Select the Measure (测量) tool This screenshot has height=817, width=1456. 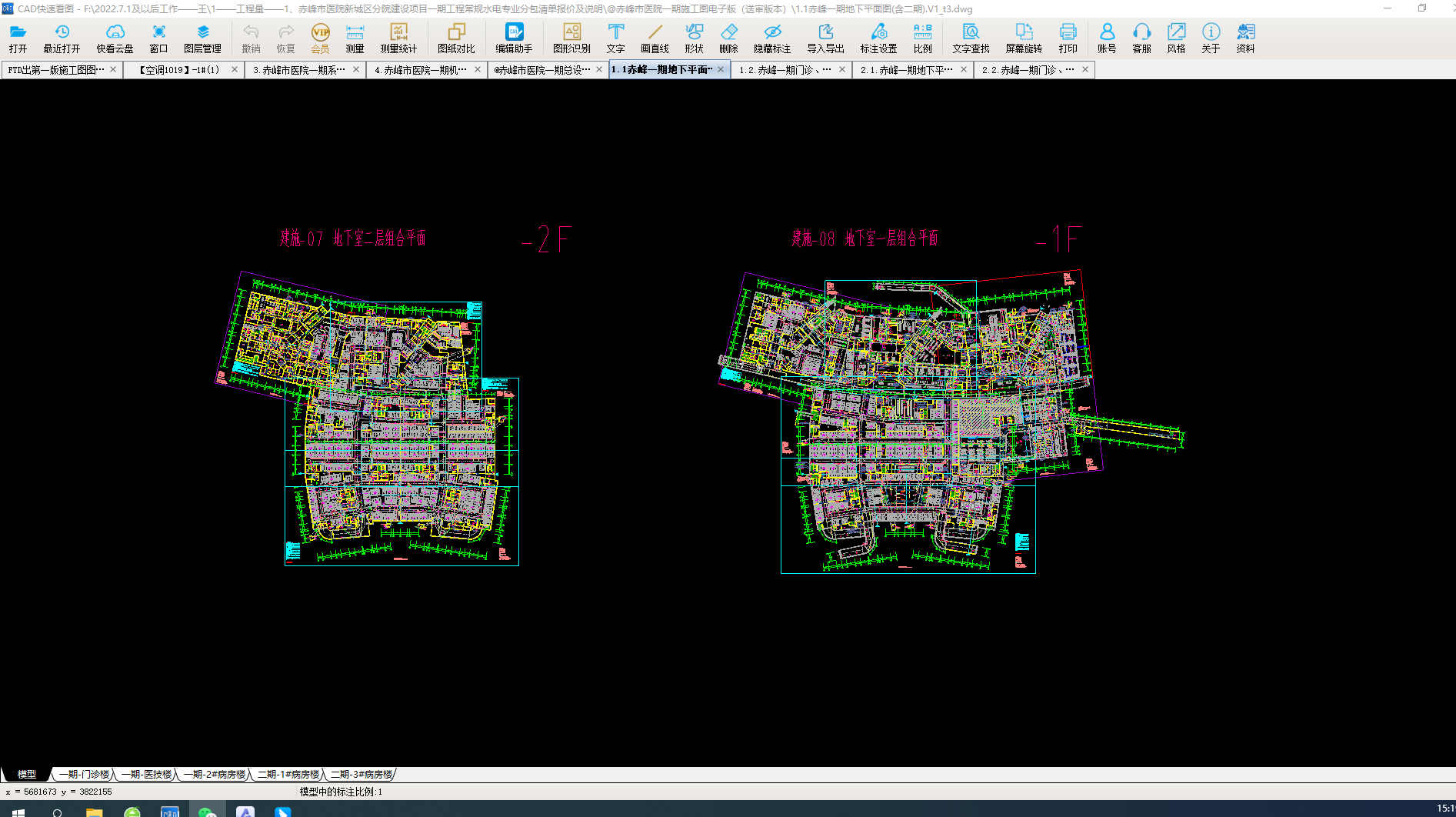tap(355, 38)
